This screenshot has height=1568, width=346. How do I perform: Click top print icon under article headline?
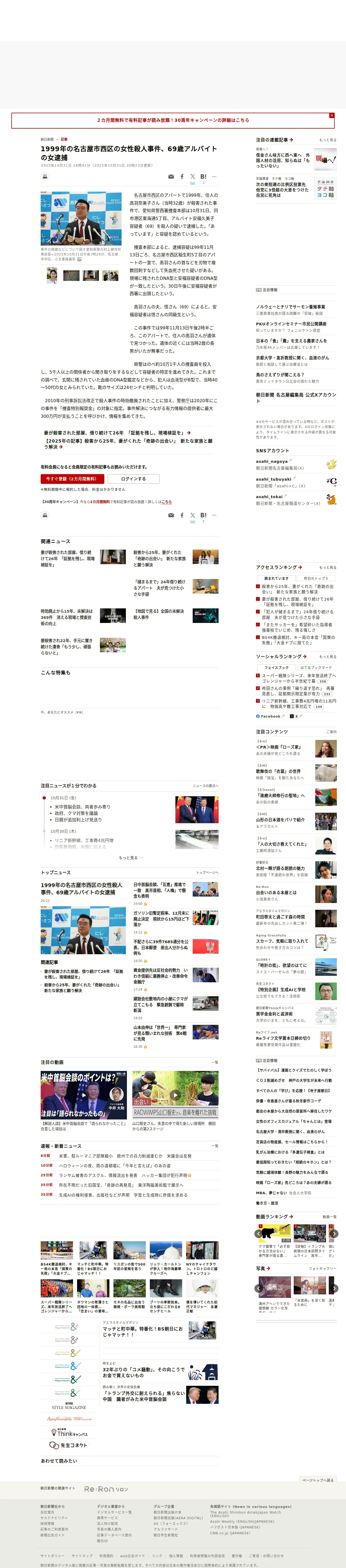[45, 177]
